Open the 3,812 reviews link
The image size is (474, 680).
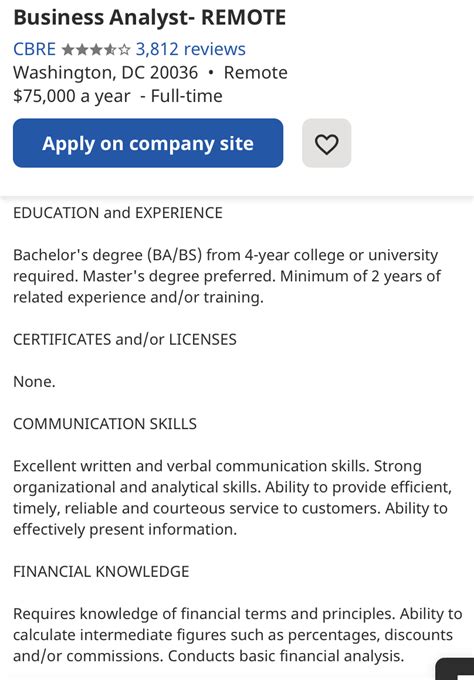[191, 49]
